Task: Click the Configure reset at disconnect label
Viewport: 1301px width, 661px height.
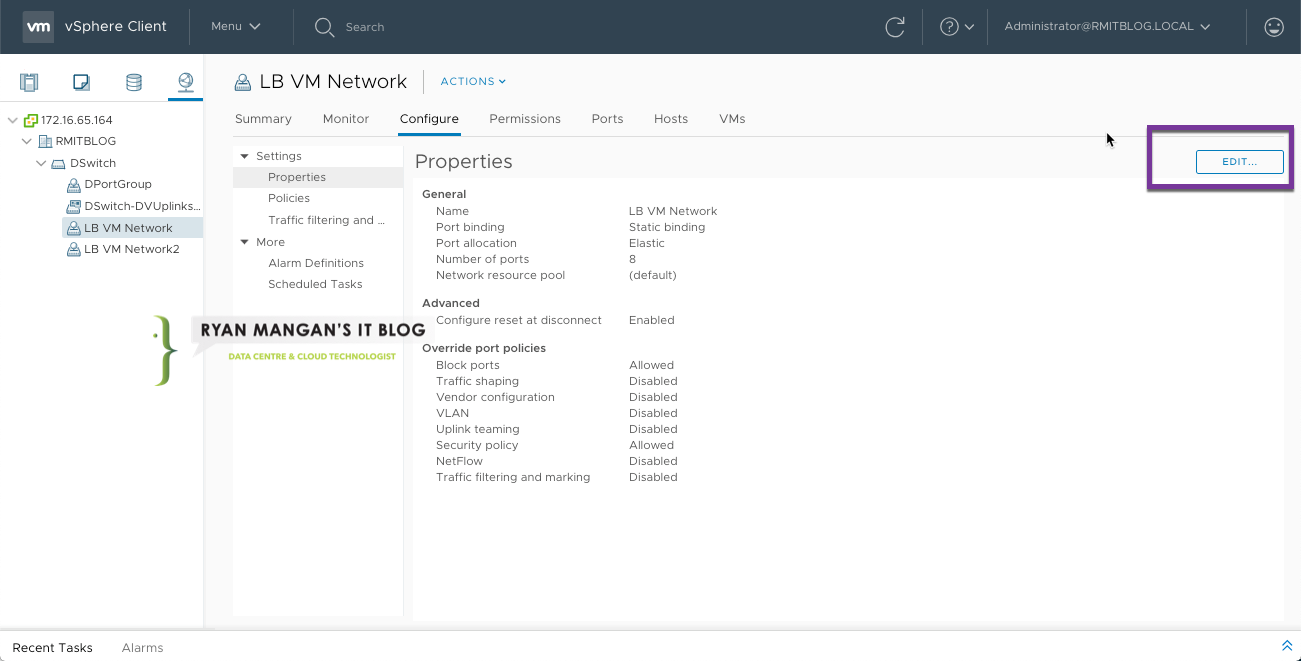Action: point(519,320)
